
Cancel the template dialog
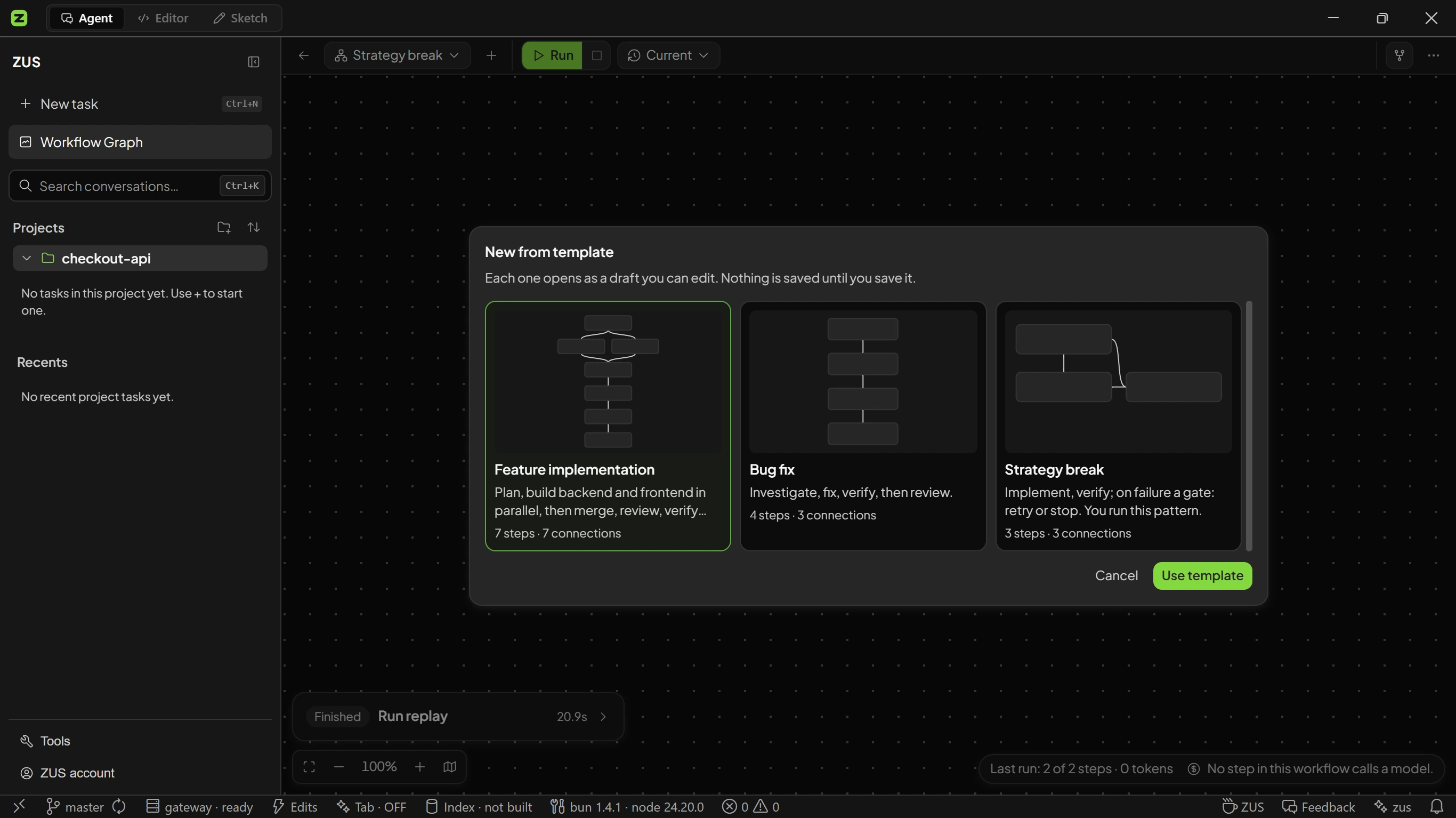(x=1116, y=576)
